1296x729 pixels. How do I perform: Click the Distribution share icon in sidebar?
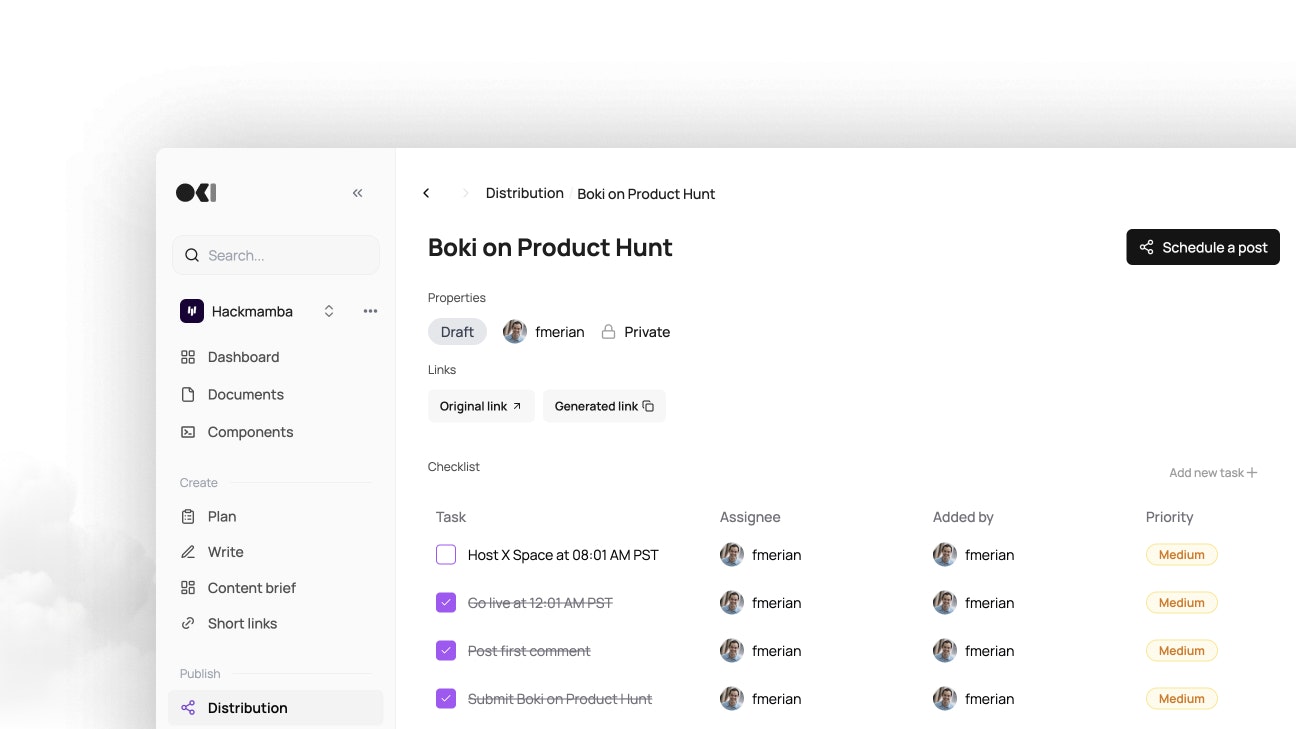click(x=188, y=708)
